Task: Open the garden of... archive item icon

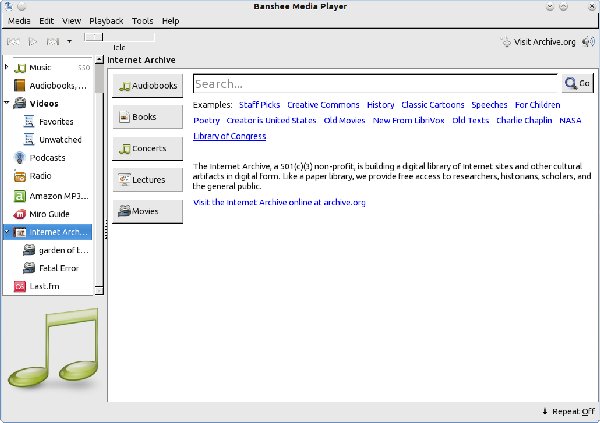Action: [29, 250]
